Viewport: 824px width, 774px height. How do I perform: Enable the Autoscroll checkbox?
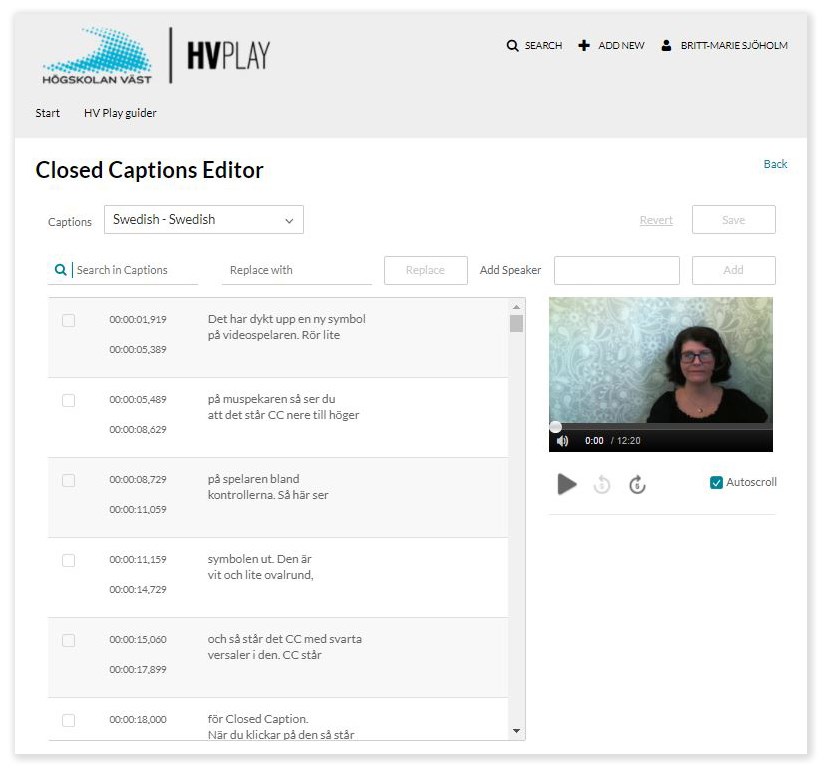pyautogui.click(x=716, y=482)
